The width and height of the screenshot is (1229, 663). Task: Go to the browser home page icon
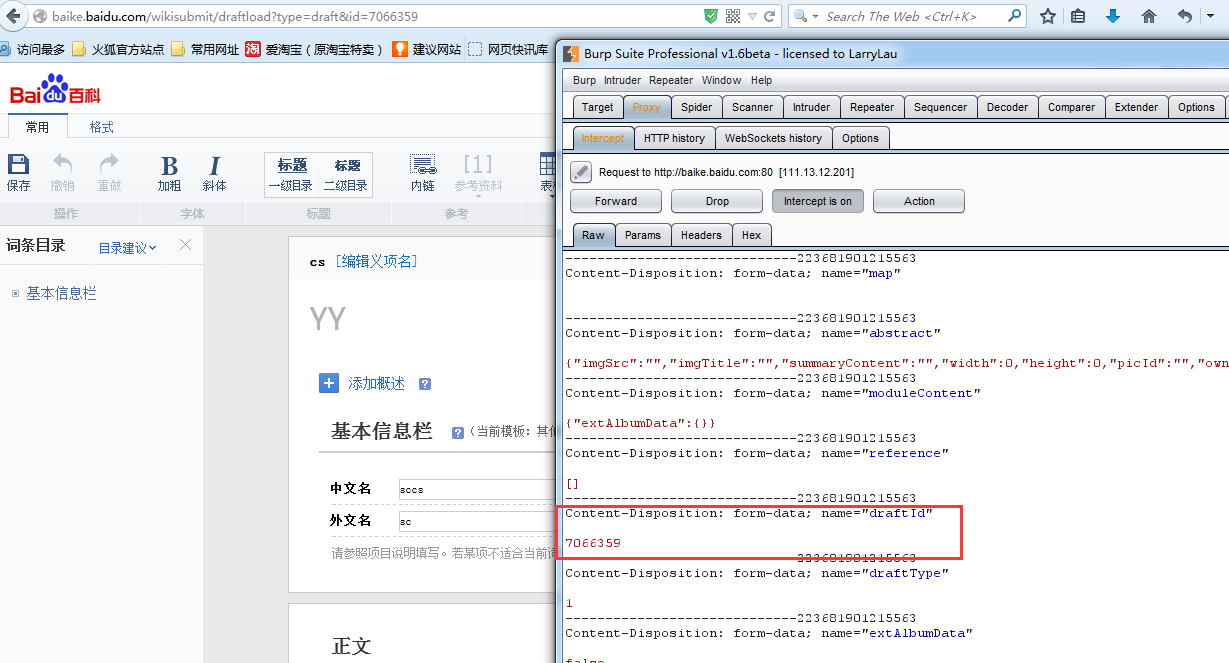[x=1149, y=16]
